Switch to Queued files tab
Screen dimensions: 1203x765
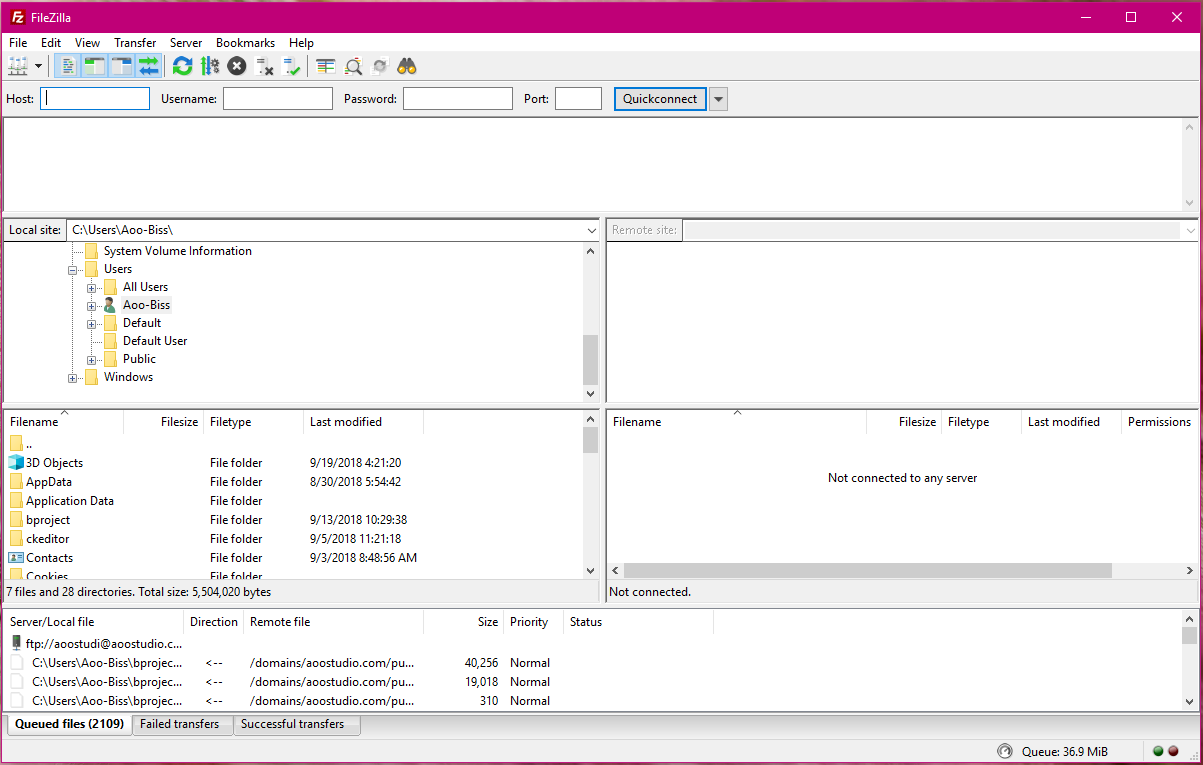pyautogui.click(x=69, y=724)
